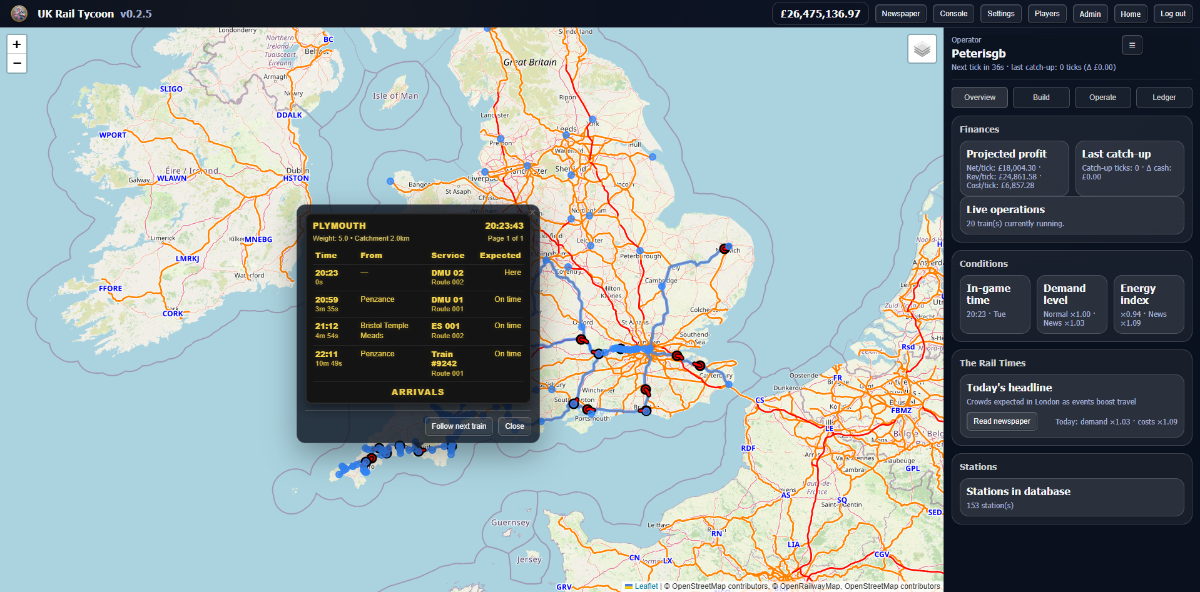1200x592 pixels.
Task: Click the Live operations card
Action: coord(1071,216)
